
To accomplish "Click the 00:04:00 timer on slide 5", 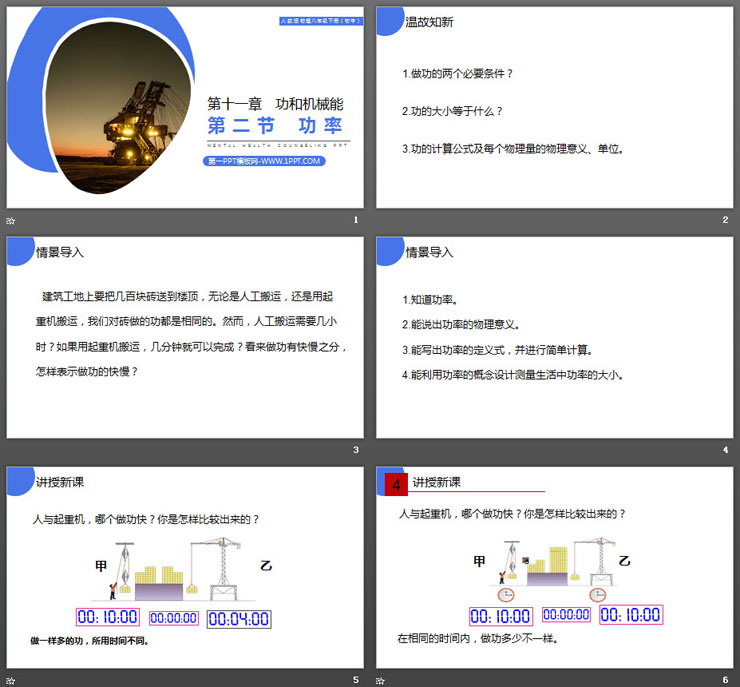I will [239, 619].
